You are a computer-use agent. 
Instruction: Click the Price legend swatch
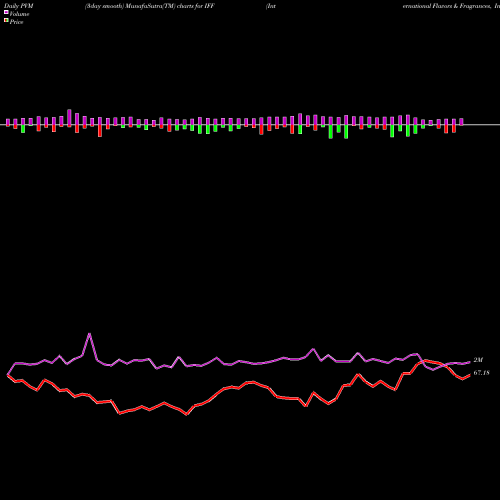pos(6,21)
